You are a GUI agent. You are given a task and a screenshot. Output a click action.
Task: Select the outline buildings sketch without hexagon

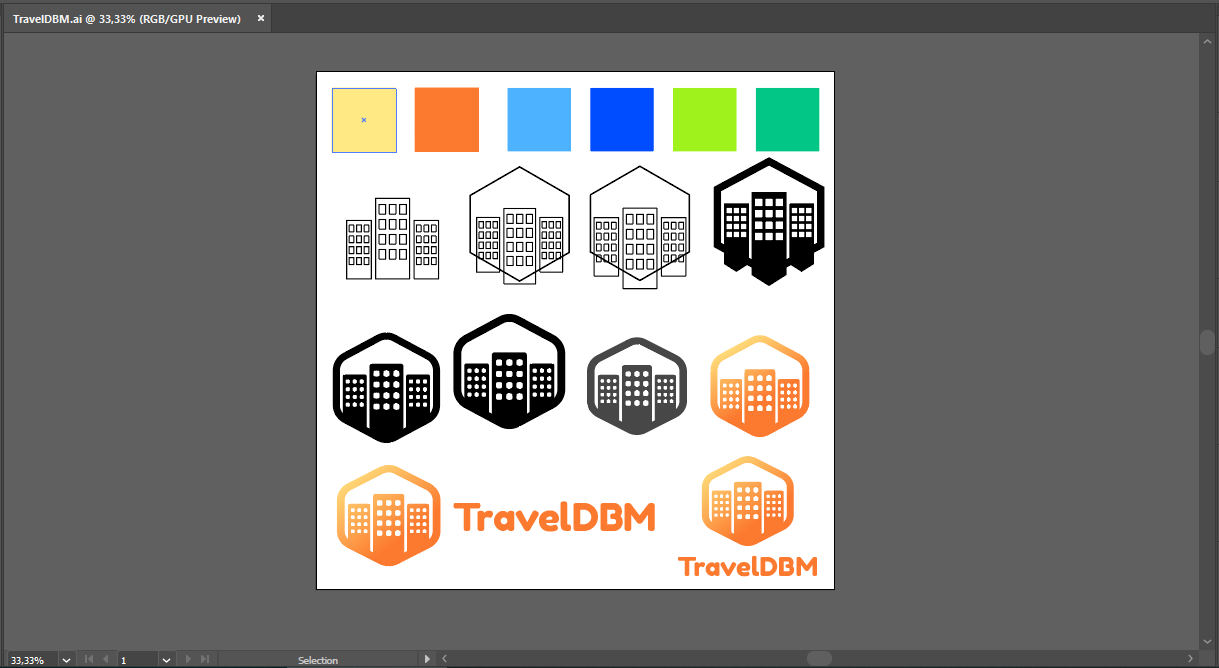click(x=392, y=238)
